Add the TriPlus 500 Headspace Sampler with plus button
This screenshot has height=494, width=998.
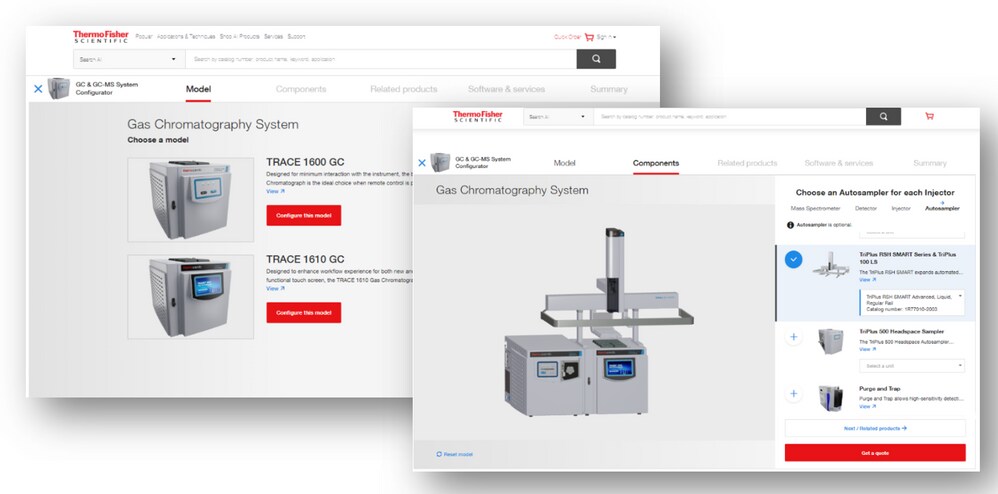[x=793, y=337]
